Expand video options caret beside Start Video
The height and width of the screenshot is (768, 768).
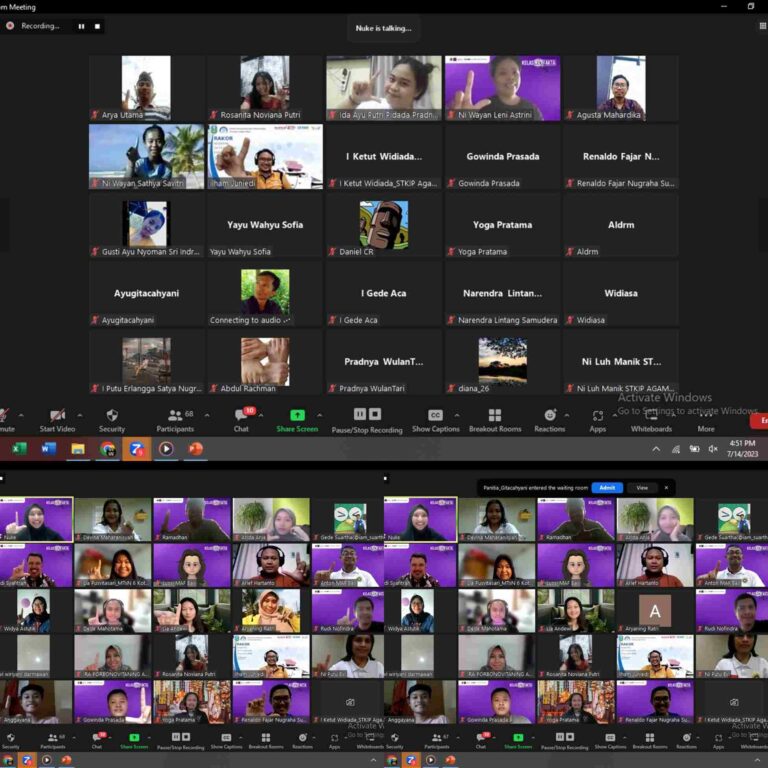(x=80, y=415)
